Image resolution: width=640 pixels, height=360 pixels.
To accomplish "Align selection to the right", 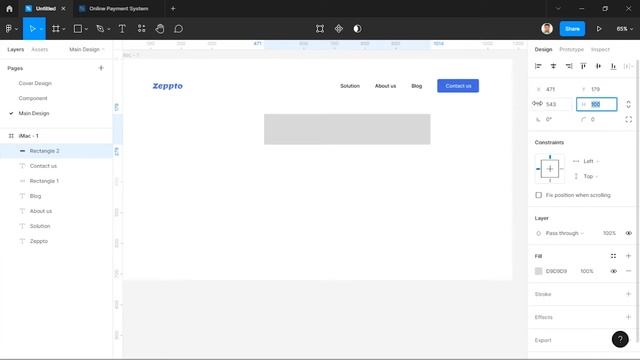I will [569, 66].
